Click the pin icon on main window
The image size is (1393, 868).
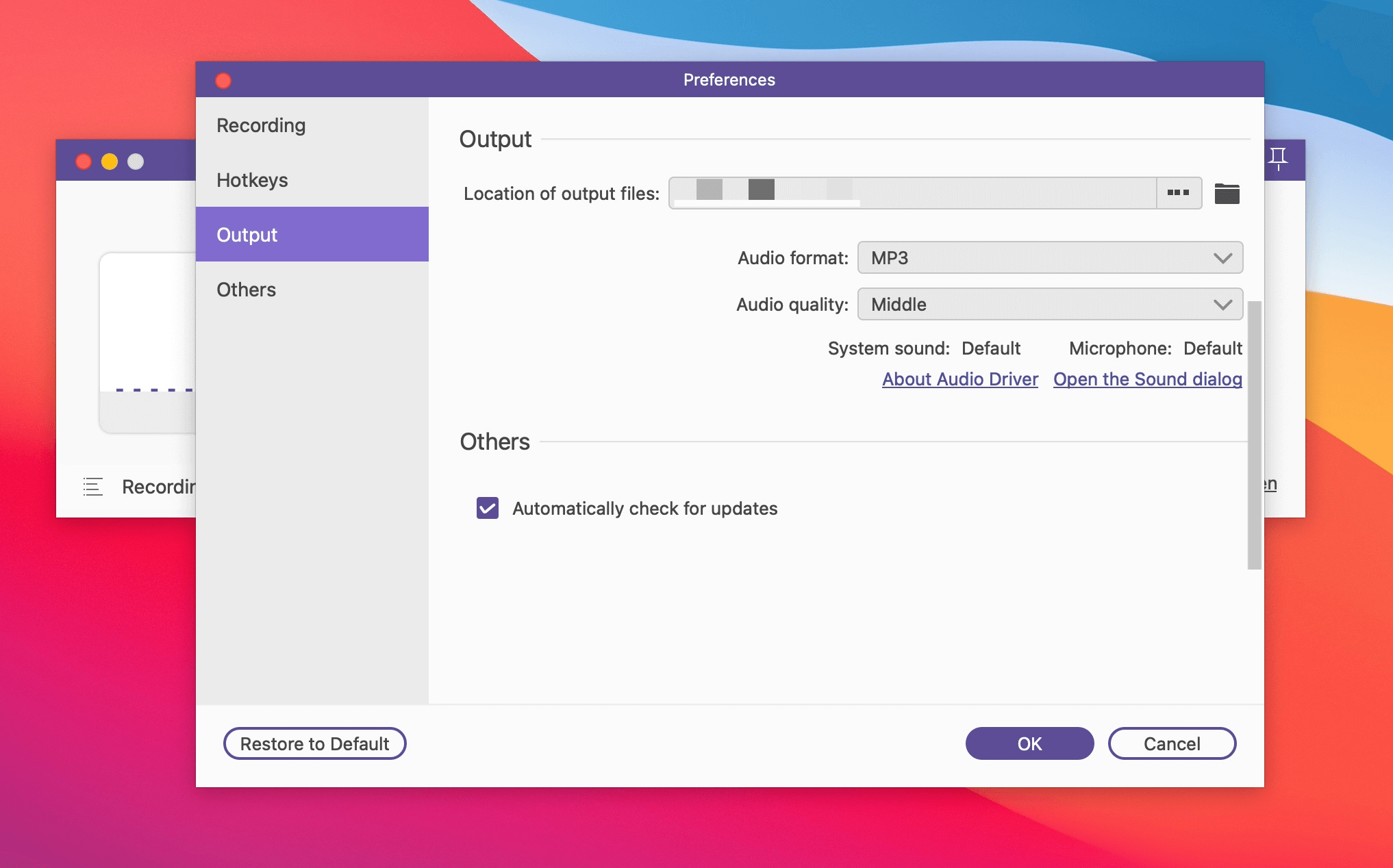click(x=1278, y=158)
